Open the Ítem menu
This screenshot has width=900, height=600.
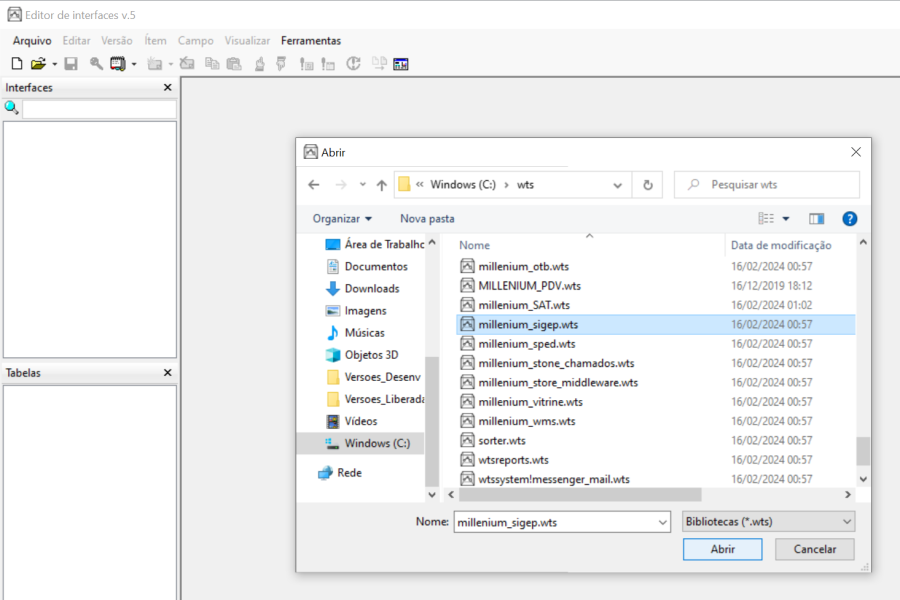(155, 41)
